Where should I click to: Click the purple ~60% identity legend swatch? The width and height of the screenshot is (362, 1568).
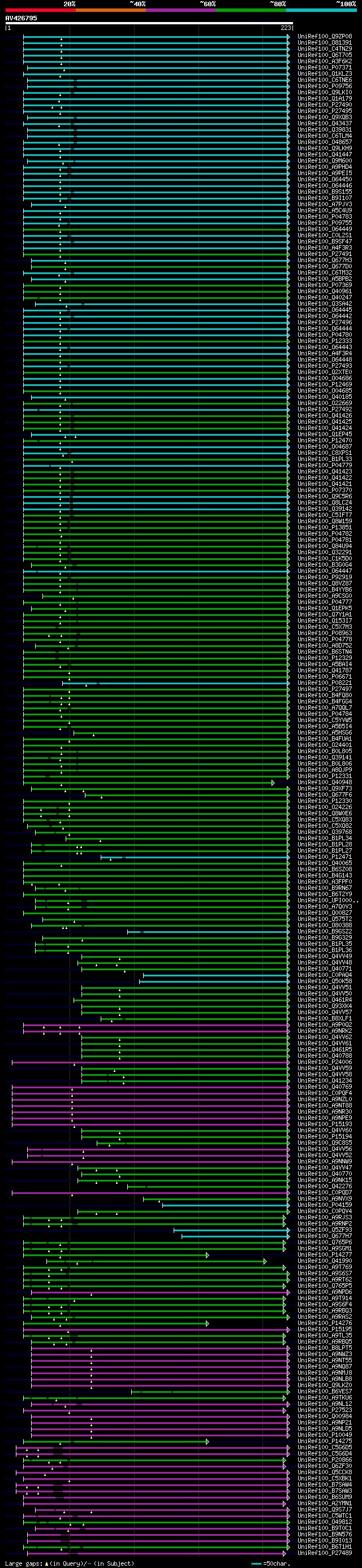click(181, 10)
